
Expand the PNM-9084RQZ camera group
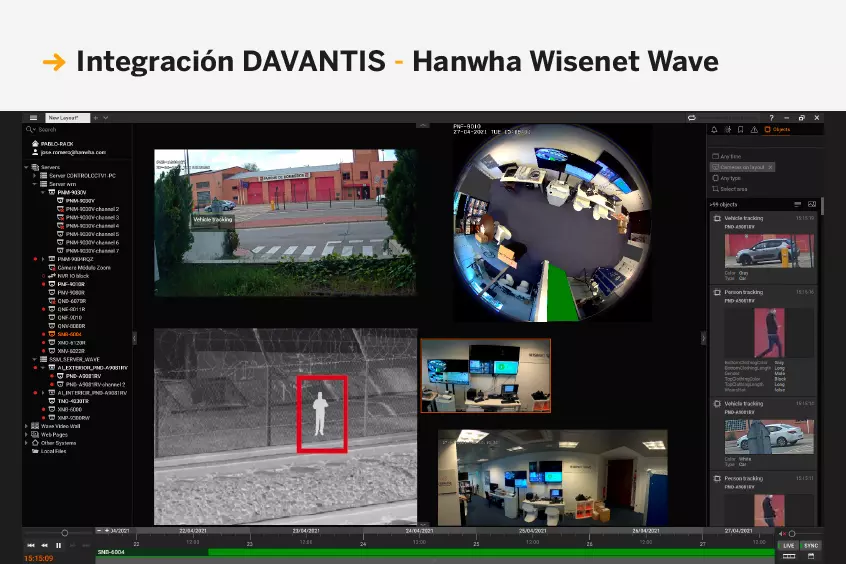(x=43, y=259)
